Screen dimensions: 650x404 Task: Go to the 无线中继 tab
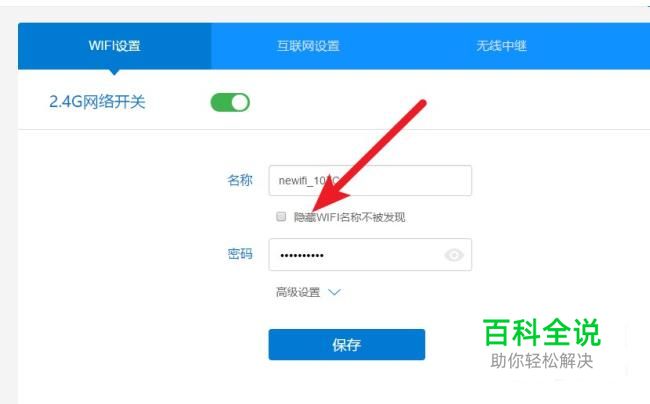501,46
